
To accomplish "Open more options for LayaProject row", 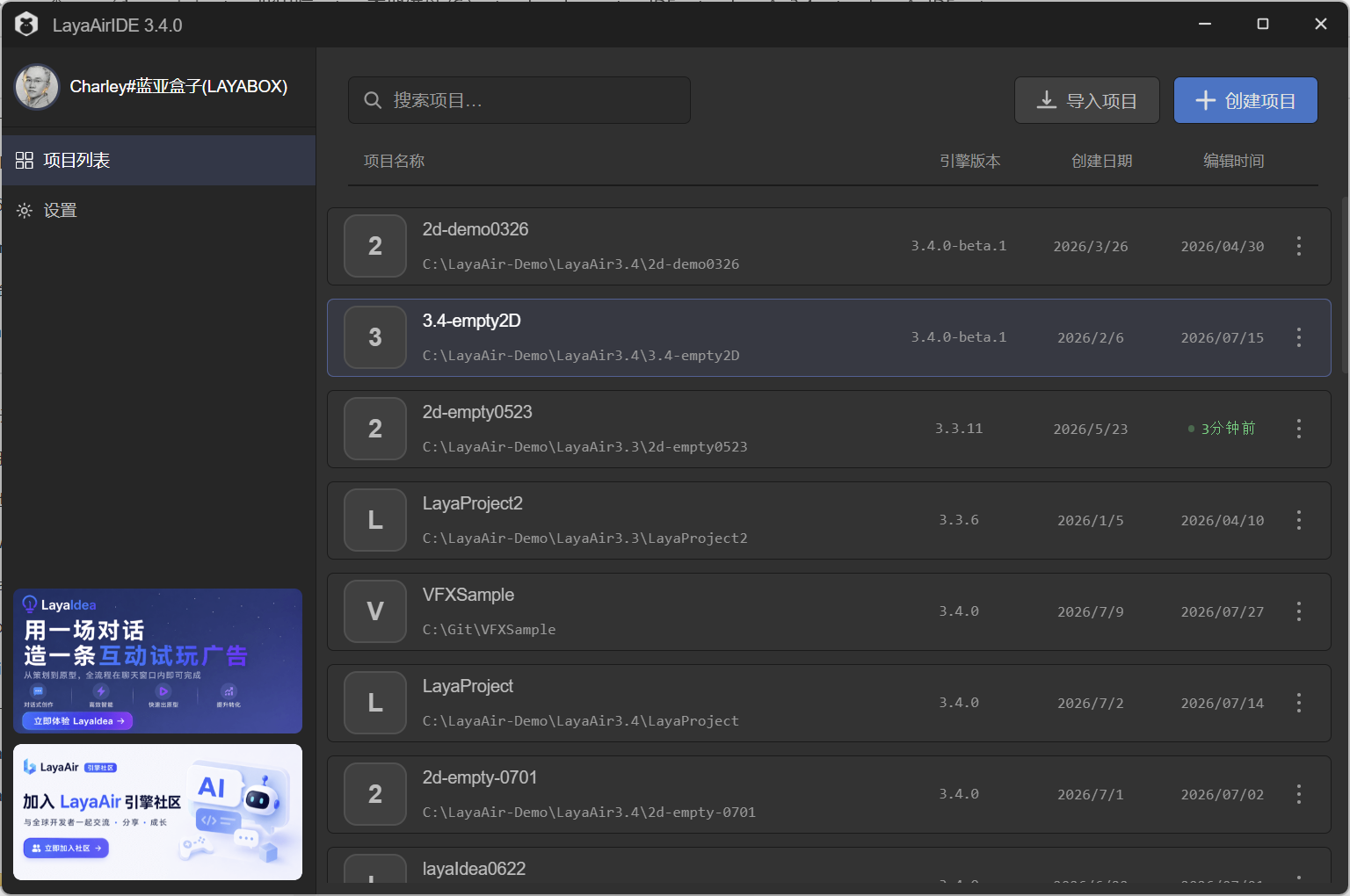I will pyautogui.click(x=1298, y=703).
